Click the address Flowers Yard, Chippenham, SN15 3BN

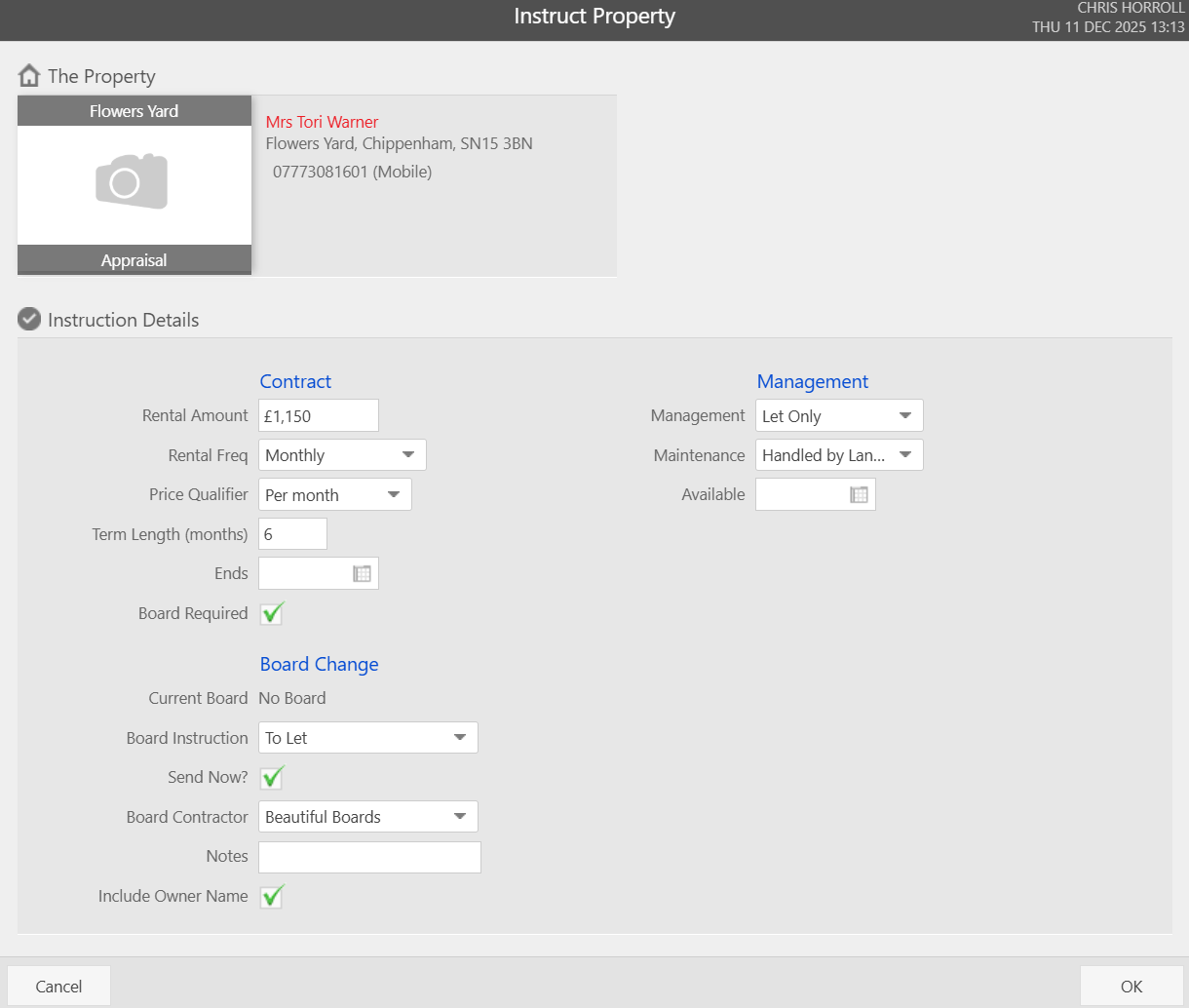pyautogui.click(x=400, y=143)
